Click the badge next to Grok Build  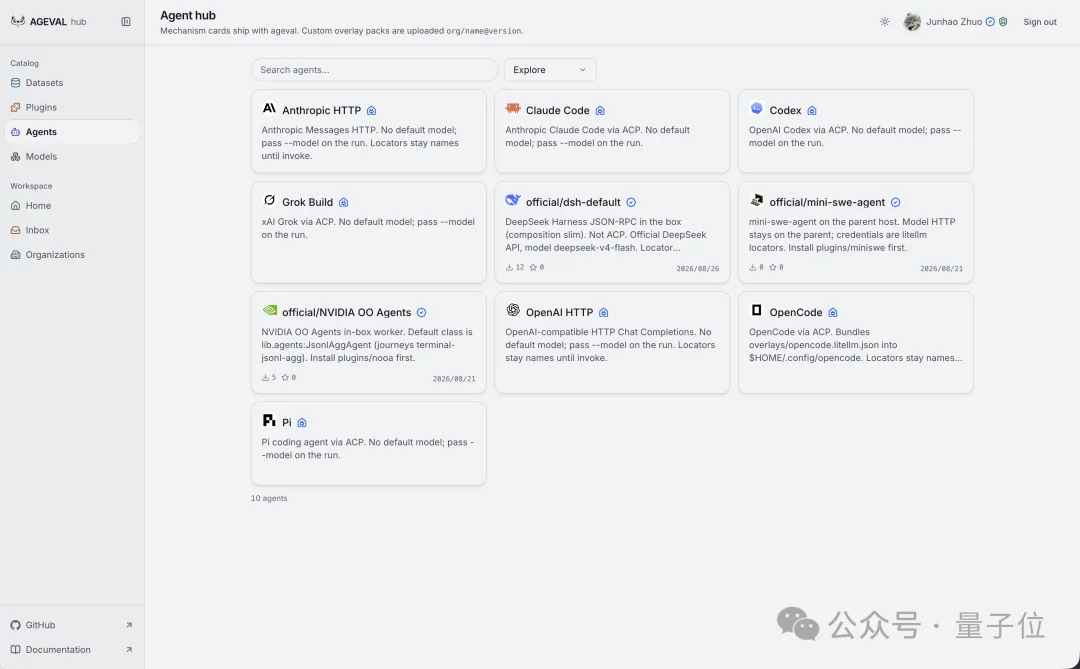pos(344,203)
